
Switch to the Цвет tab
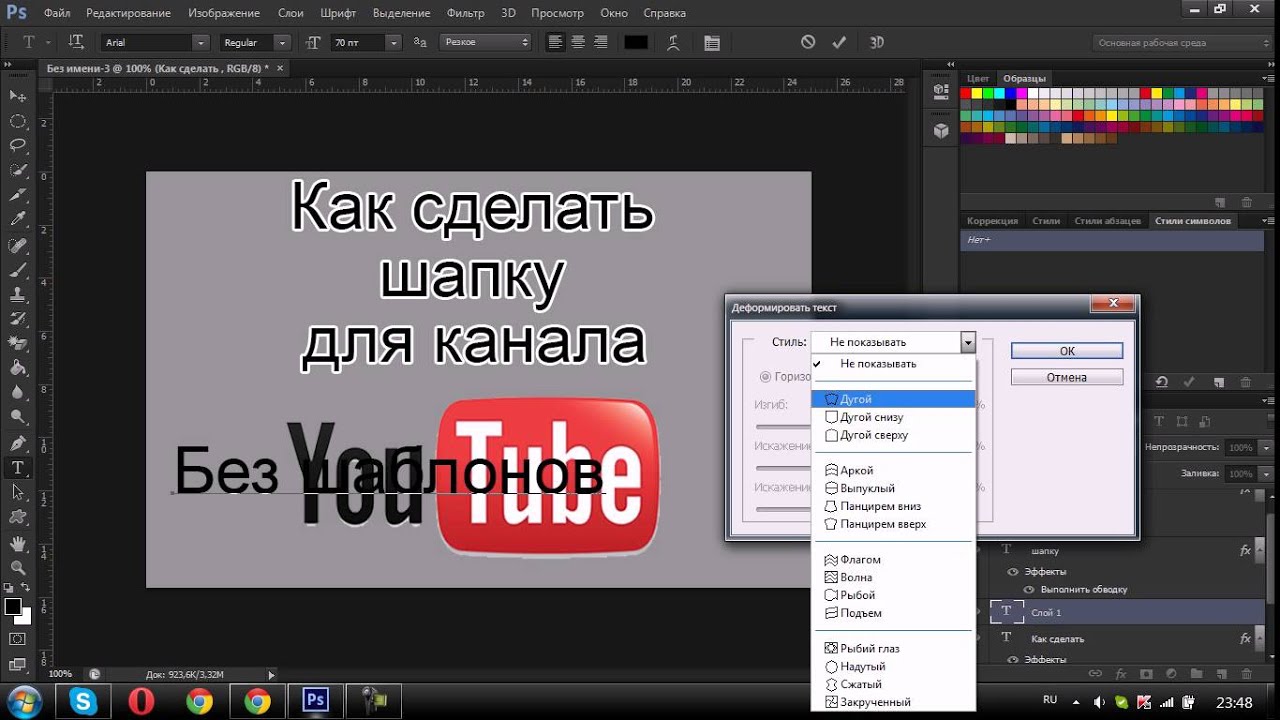(x=978, y=78)
